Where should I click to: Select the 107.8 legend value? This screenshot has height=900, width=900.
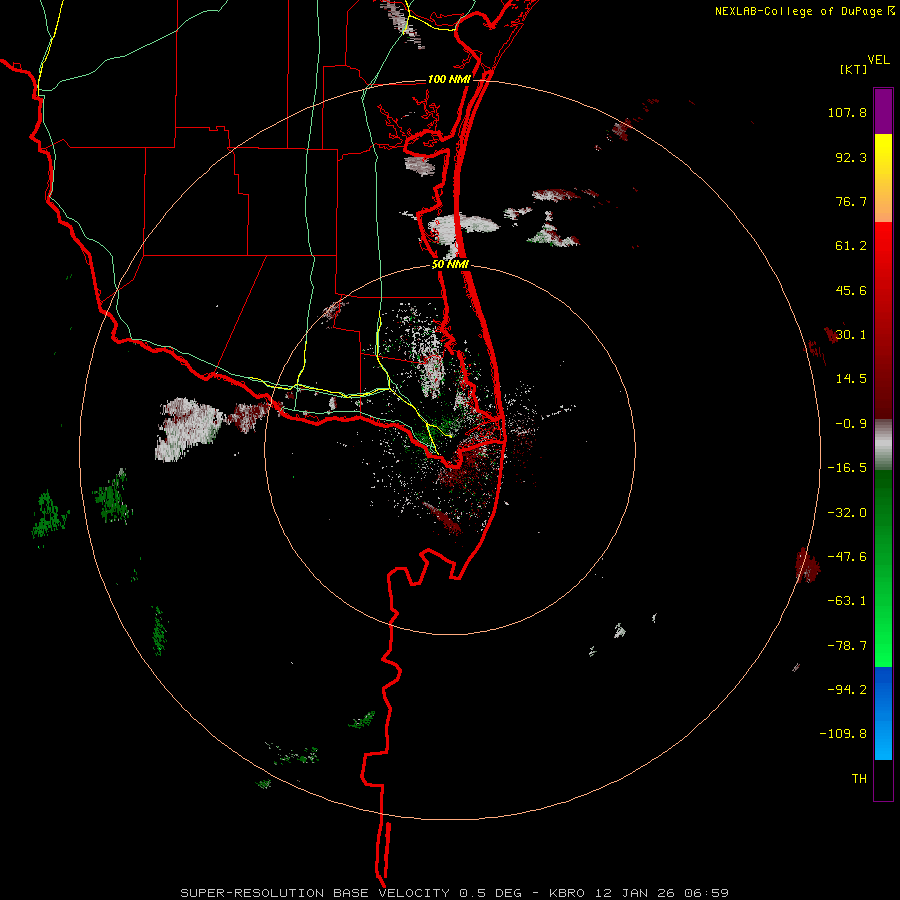coord(847,112)
